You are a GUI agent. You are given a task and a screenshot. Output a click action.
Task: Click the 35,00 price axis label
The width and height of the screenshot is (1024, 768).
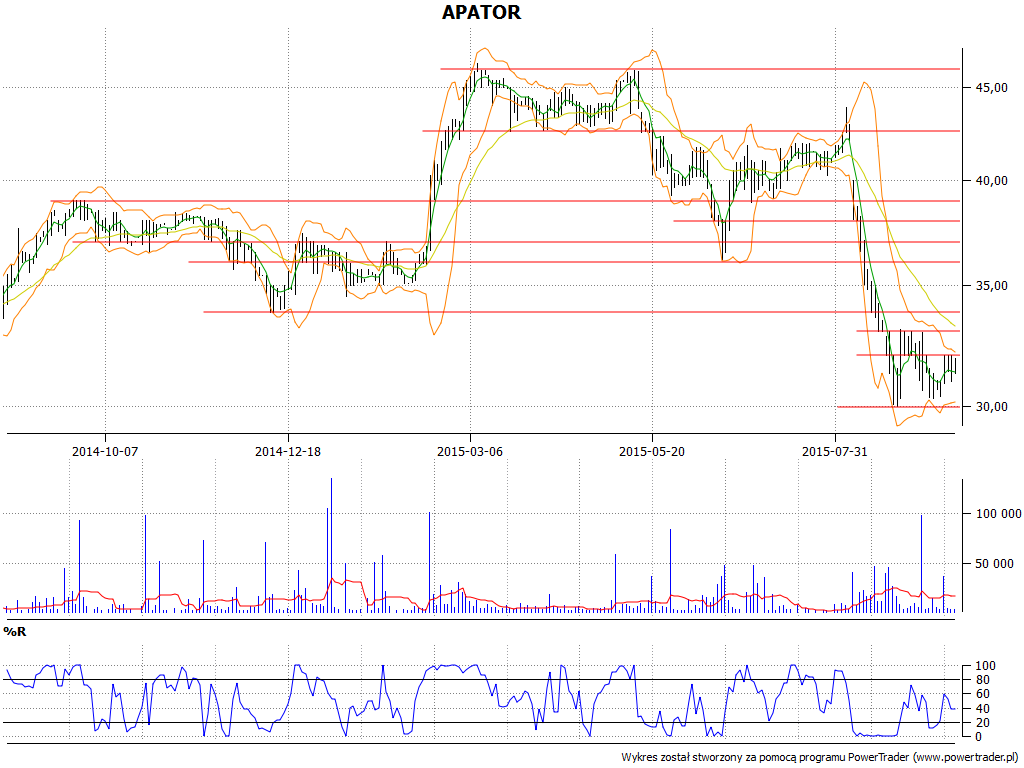point(991,286)
